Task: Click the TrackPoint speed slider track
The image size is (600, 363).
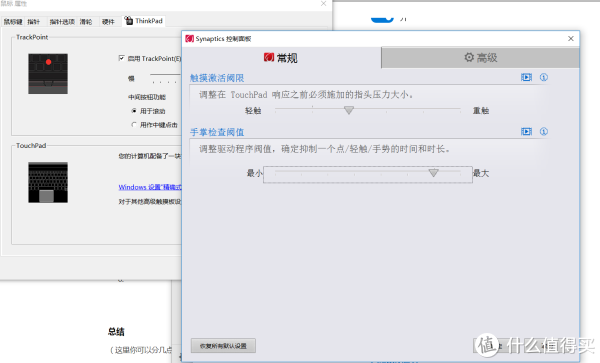Action: [x=165, y=75]
